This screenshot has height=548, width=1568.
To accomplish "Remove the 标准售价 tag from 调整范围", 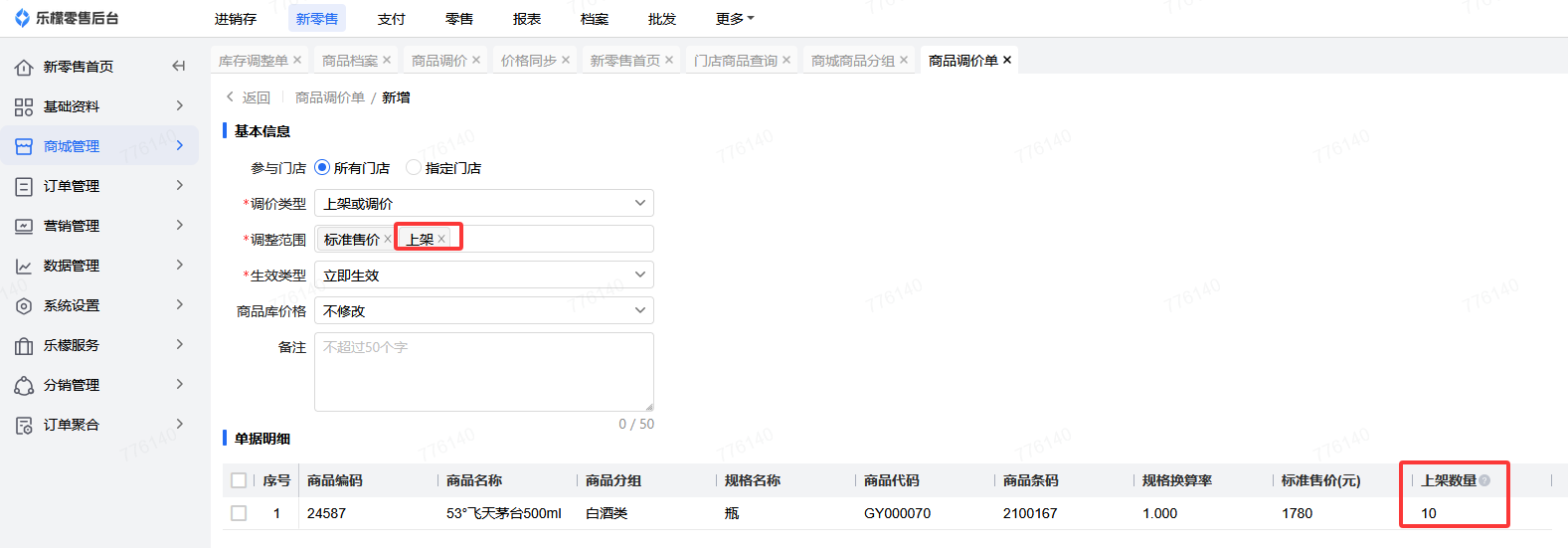I will point(388,239).
